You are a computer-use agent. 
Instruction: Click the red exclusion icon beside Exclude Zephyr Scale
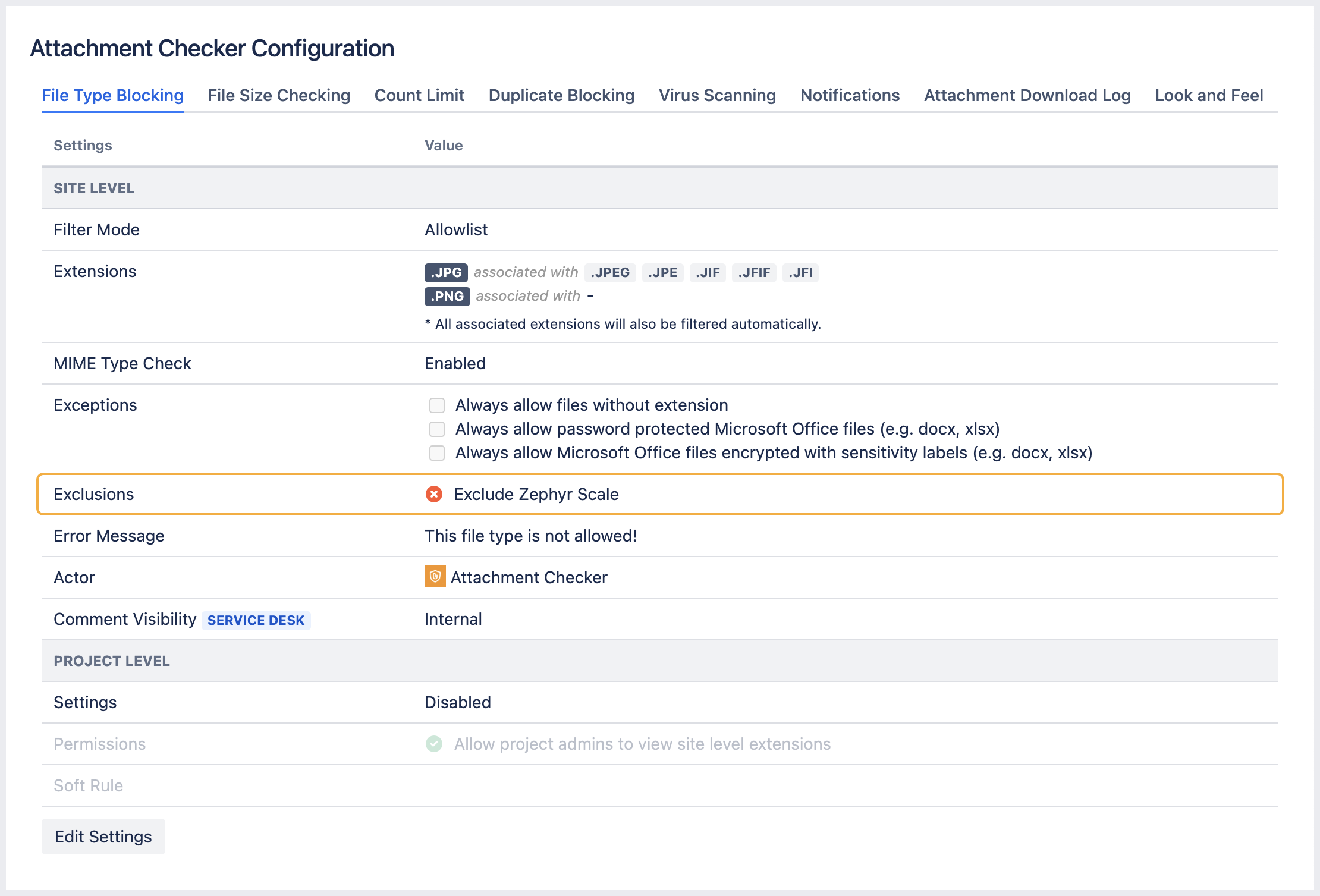coord(436,494)
